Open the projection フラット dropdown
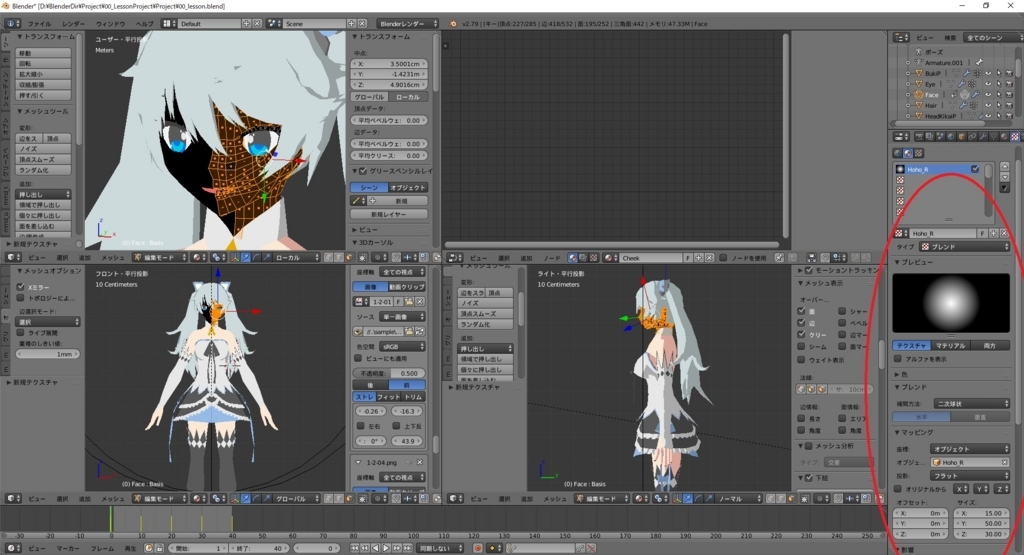This screenshot has width=1024, height=555. coord(970,475)
